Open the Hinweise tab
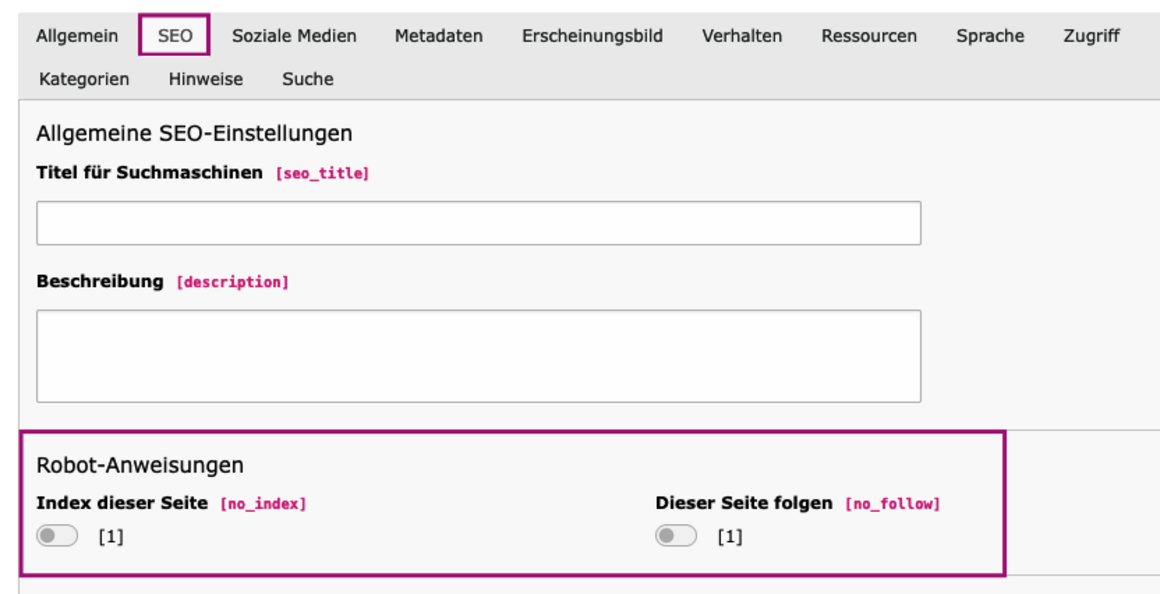Image resolution: width=1160 pixels, height=594 pixels. [206, 79]
